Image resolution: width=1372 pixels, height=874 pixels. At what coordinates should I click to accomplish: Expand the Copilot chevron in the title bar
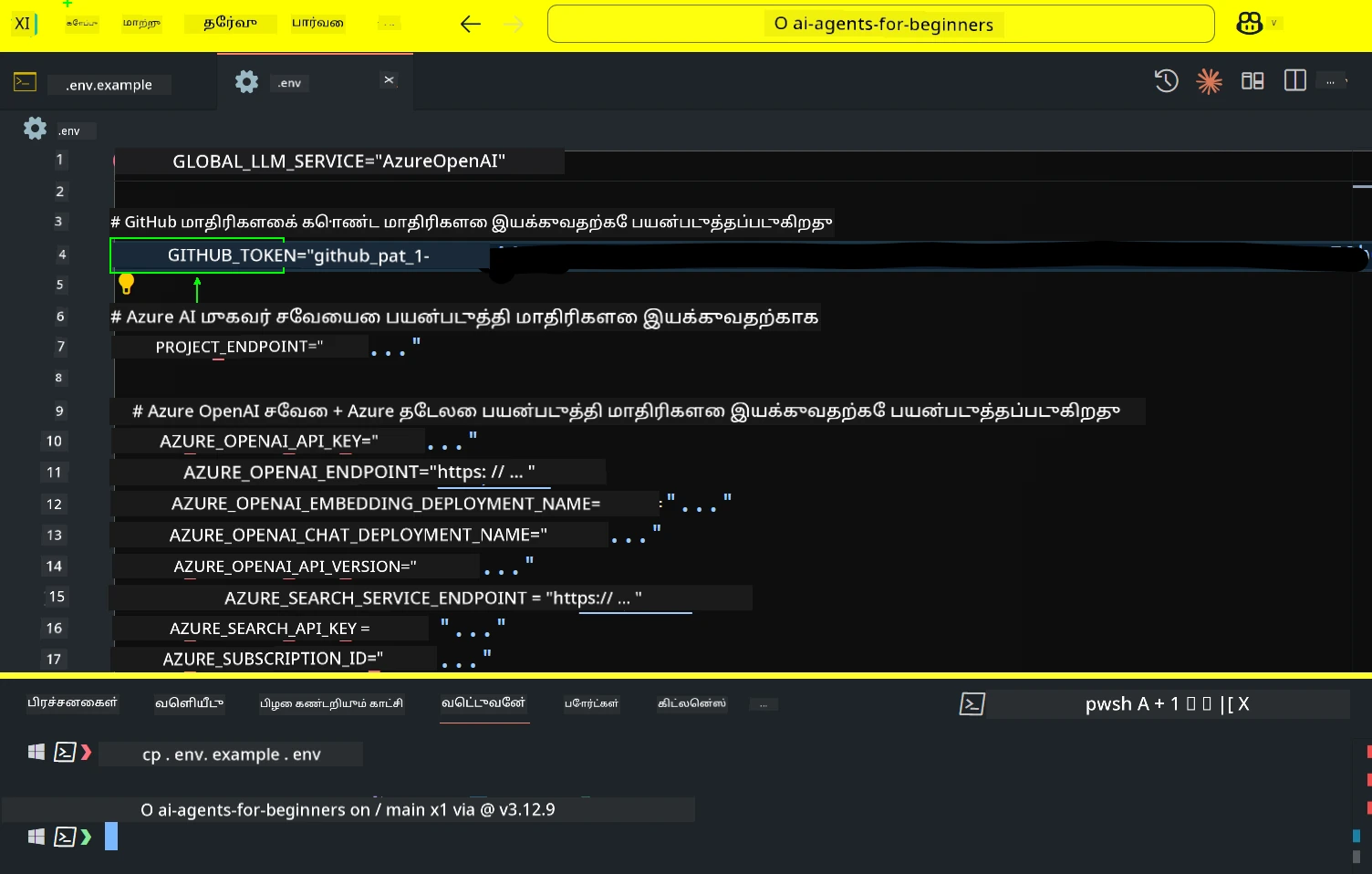[x=1274, y=24]
